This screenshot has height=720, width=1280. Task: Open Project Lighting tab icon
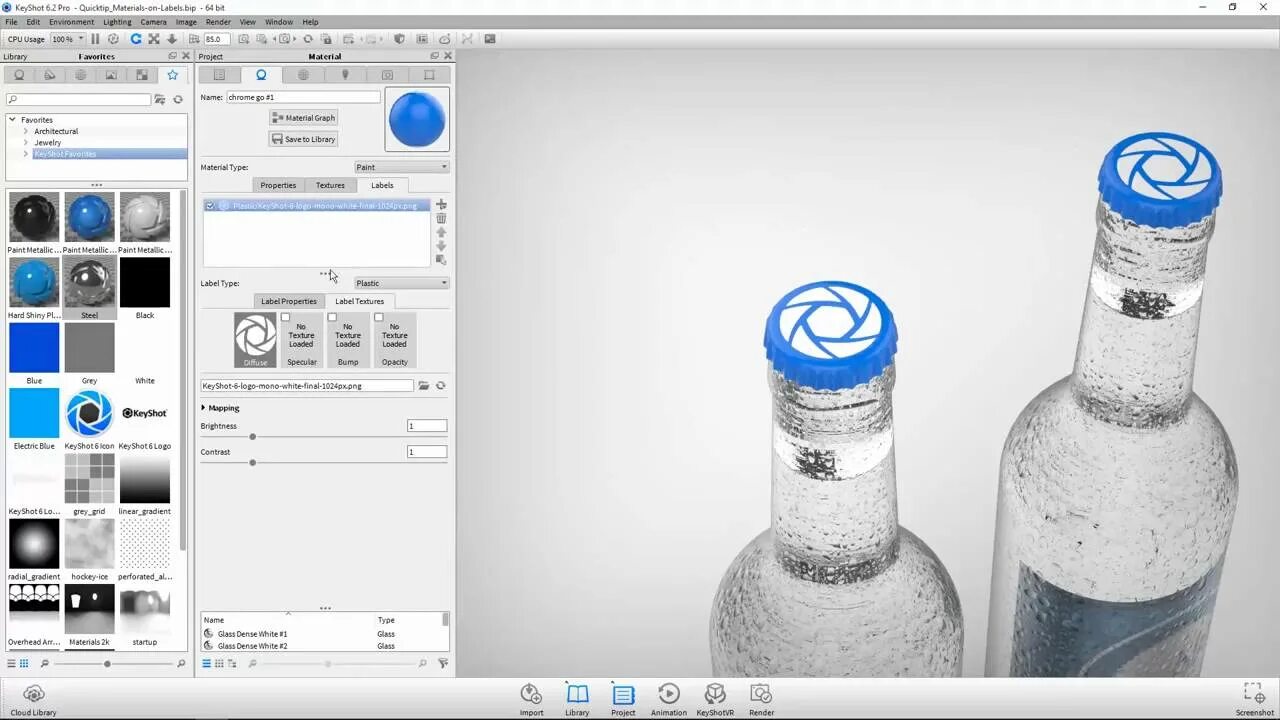point(345,75)
